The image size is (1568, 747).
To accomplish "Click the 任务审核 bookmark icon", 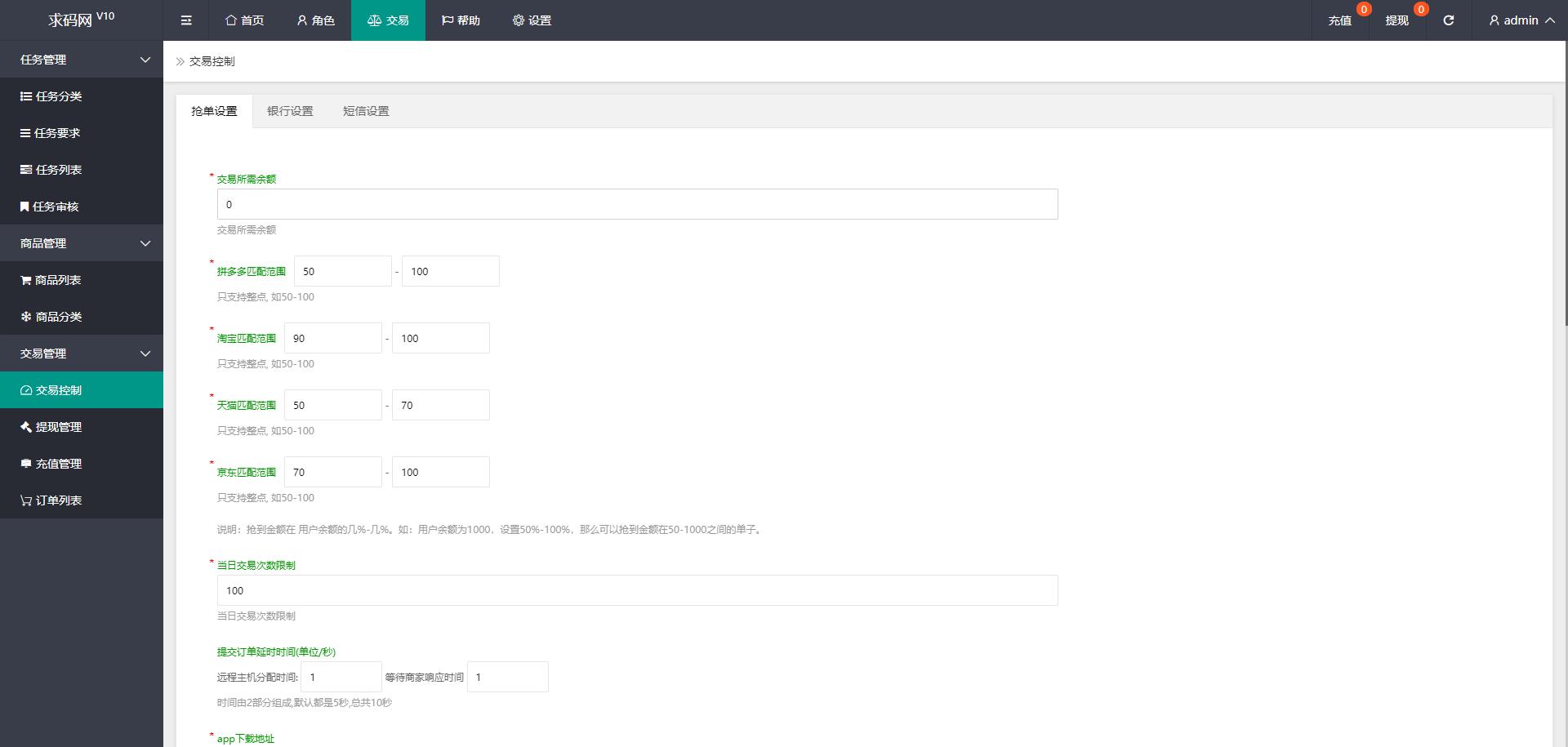I will click(24, 207).
